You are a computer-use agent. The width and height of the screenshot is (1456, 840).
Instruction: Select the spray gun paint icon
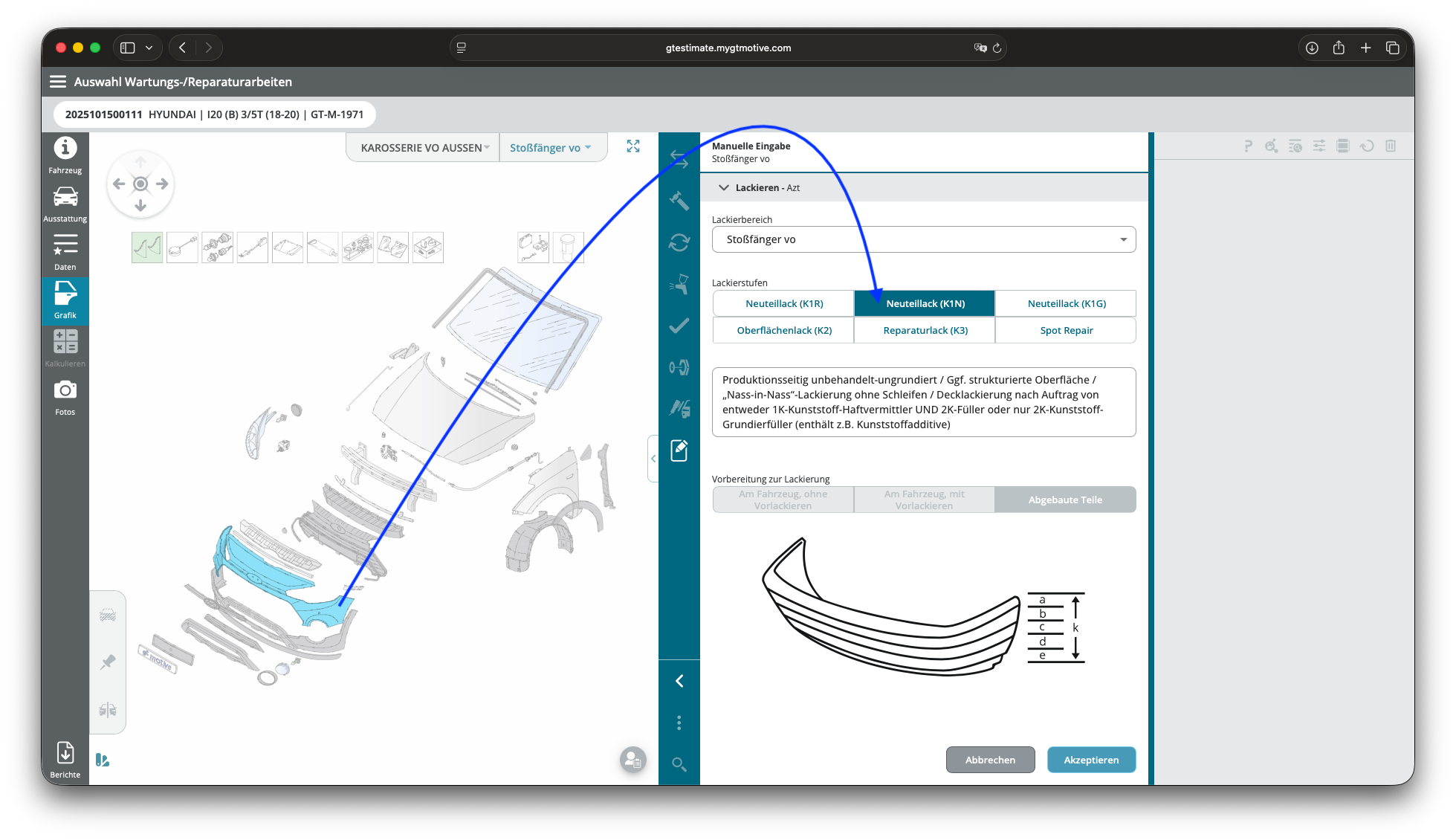coord(679,284)
